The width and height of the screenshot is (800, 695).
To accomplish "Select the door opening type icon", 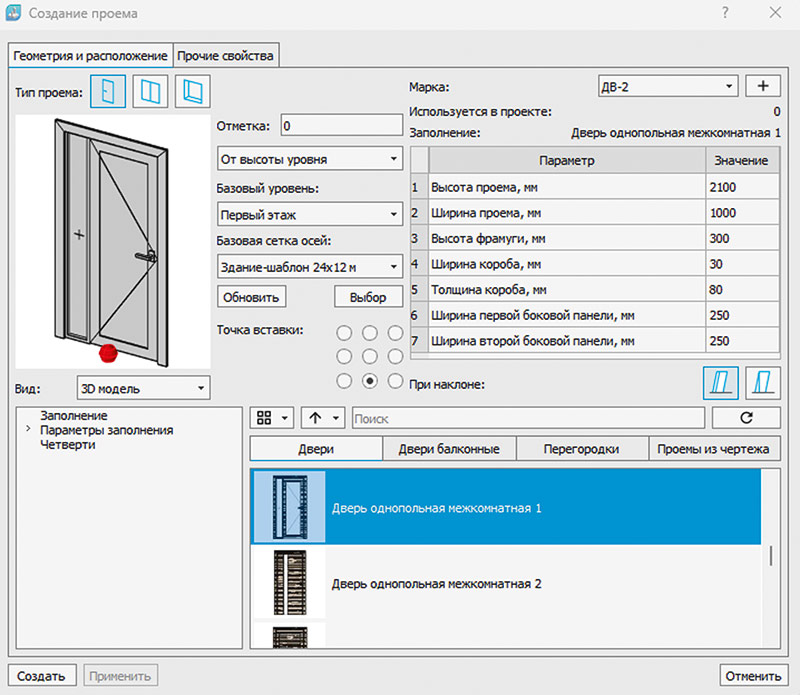I will coord(108,92).
